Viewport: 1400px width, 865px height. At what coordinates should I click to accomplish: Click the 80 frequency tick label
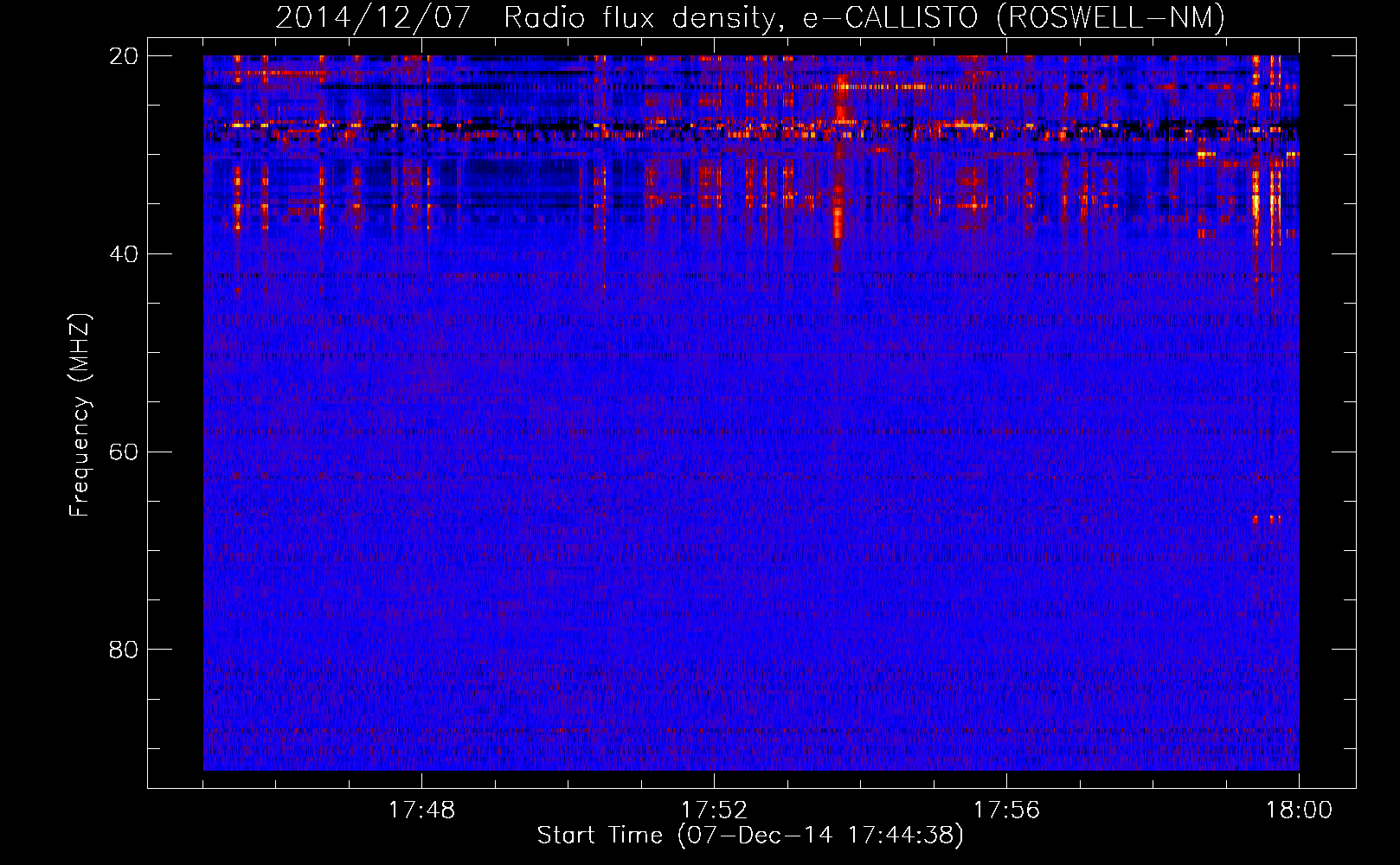pyautogui.click(x=124, y=650)
